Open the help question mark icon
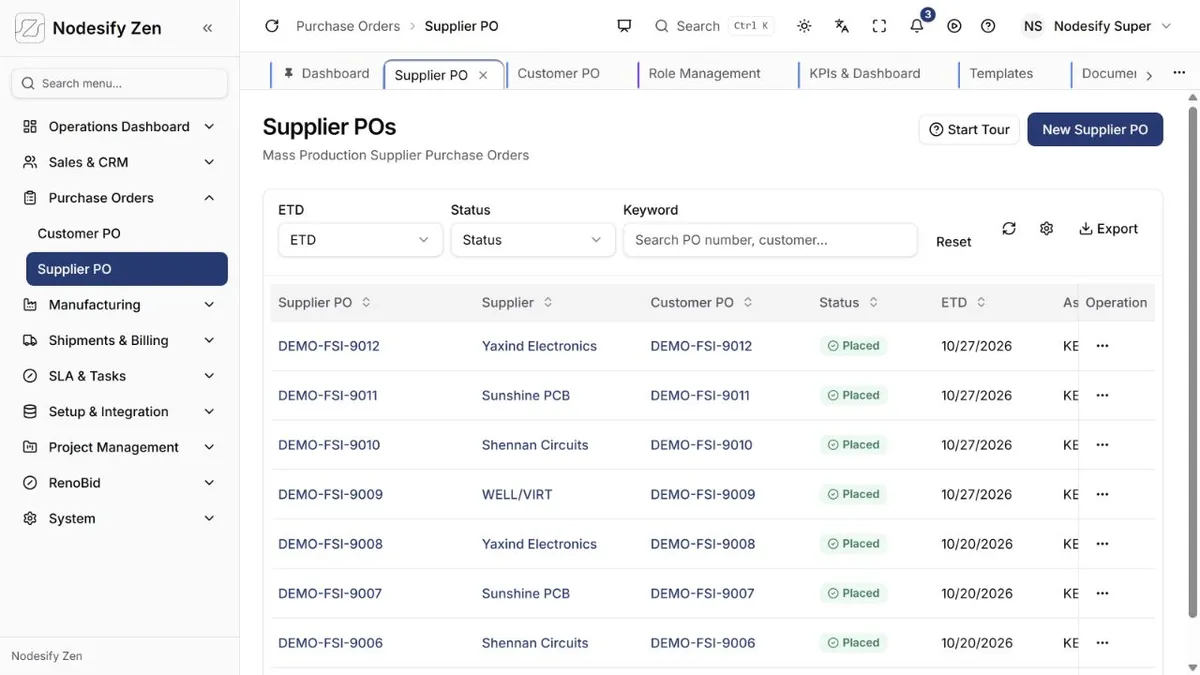This screenshot has width=1200, height=675. (x=988, y=26)
